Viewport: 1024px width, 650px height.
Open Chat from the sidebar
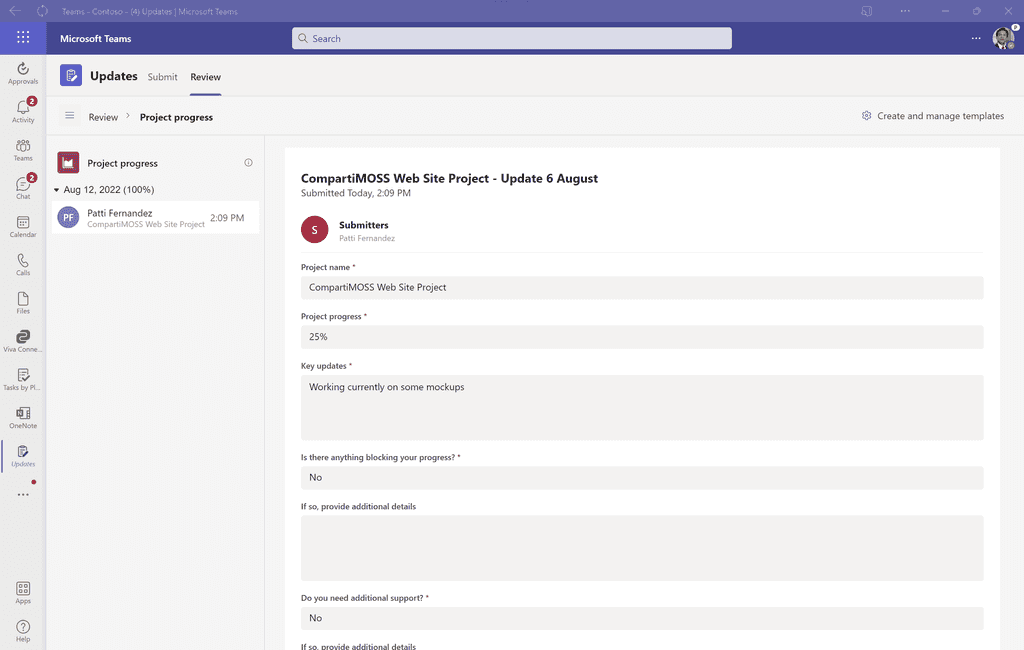coord(23,187)
